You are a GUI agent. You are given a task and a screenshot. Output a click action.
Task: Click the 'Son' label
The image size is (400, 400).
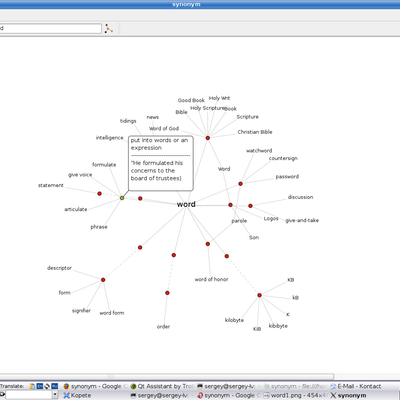coord(254,237)
